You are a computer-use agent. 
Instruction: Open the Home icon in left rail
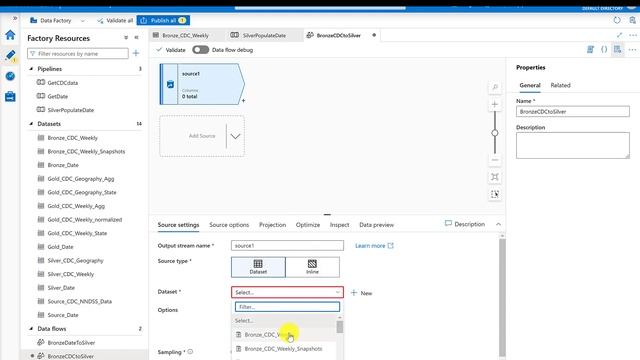pos(10,35)
